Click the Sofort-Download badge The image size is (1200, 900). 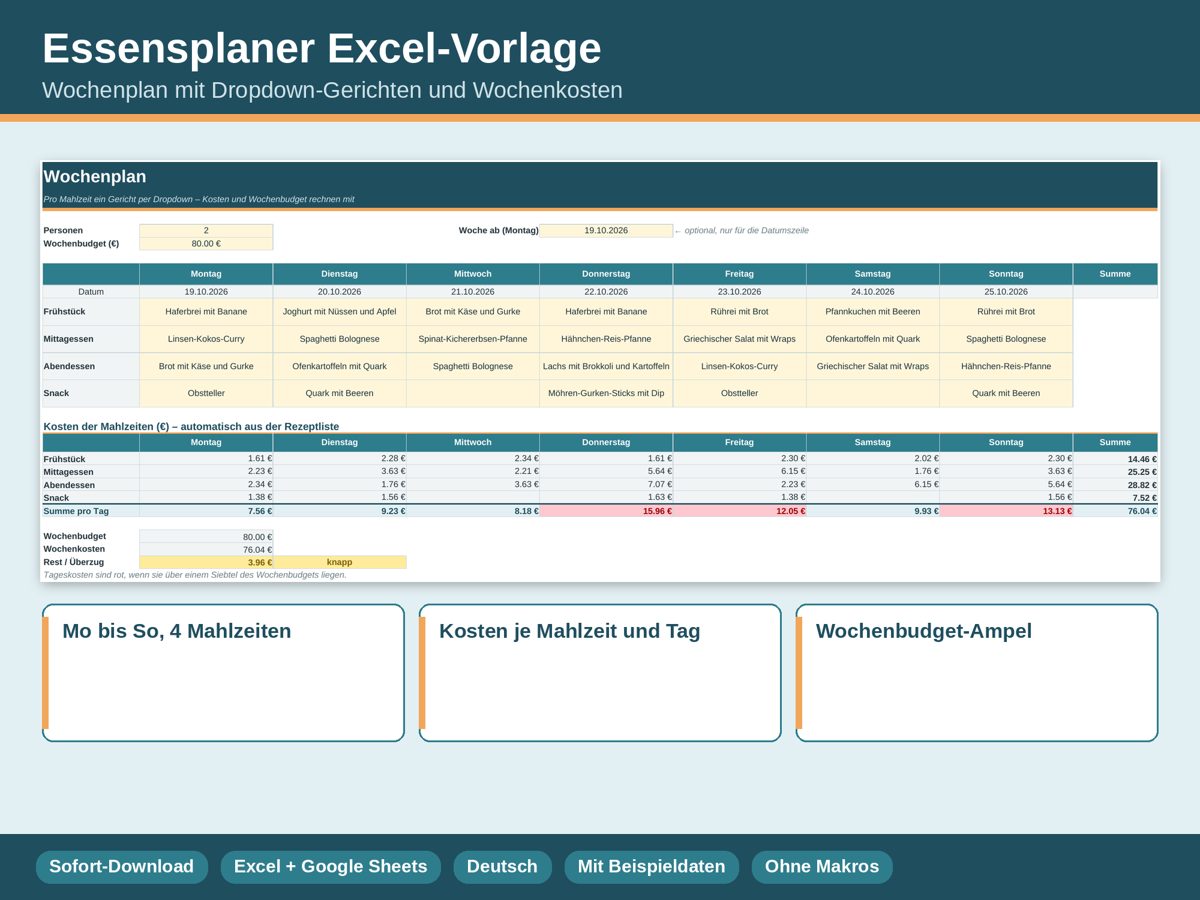point(122,867)
